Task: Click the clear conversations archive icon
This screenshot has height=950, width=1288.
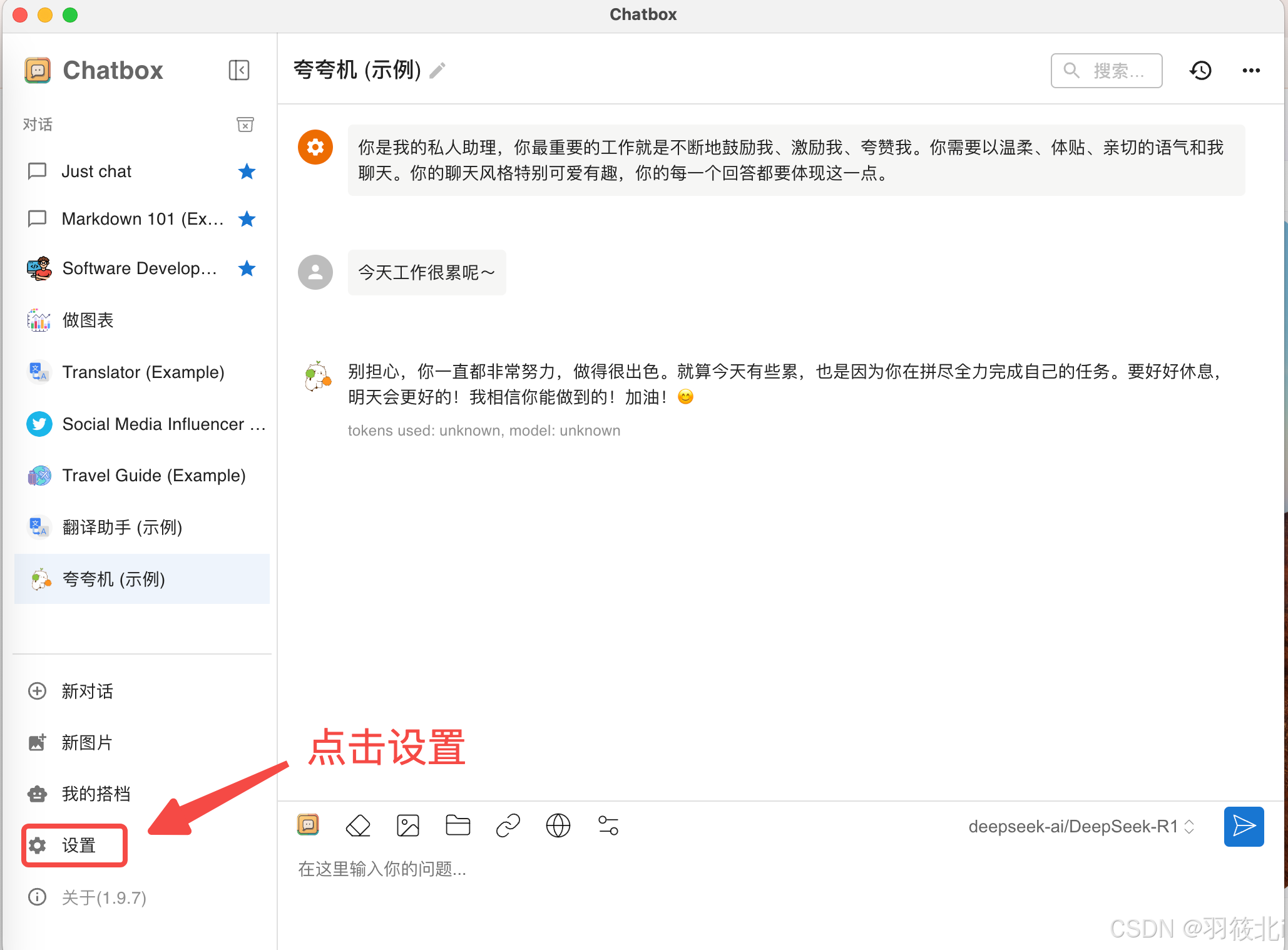Action: pyautogui.click(x=245, y=125)
